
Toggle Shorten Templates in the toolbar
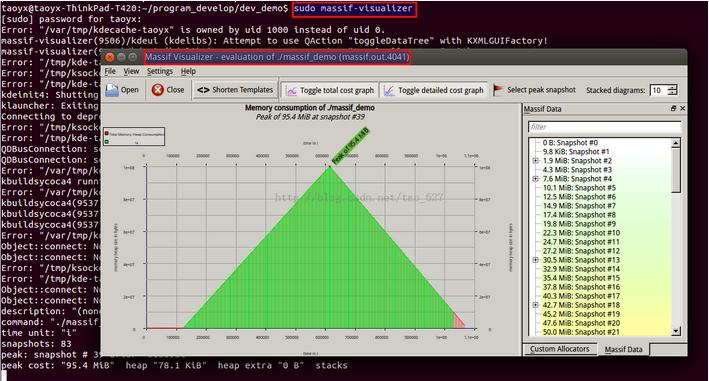pyautogui.click(x=235, y=90)
